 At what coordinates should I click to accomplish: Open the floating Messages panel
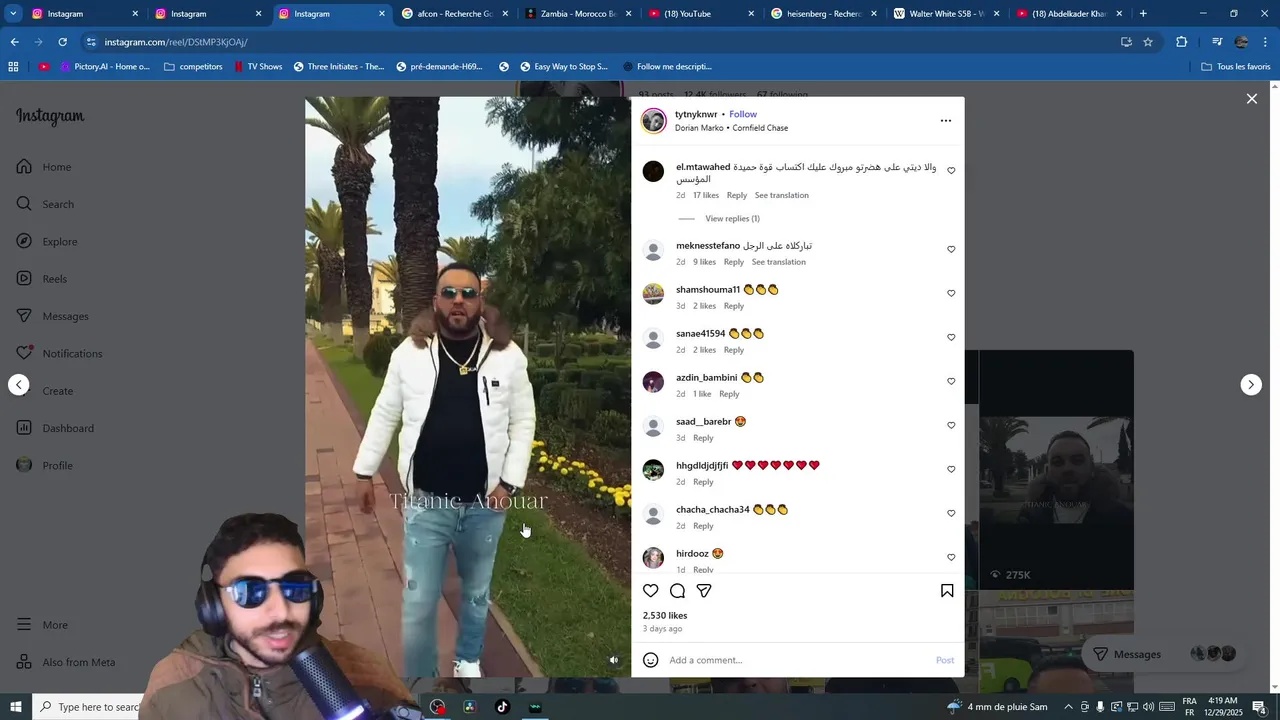pos(1164,654)
